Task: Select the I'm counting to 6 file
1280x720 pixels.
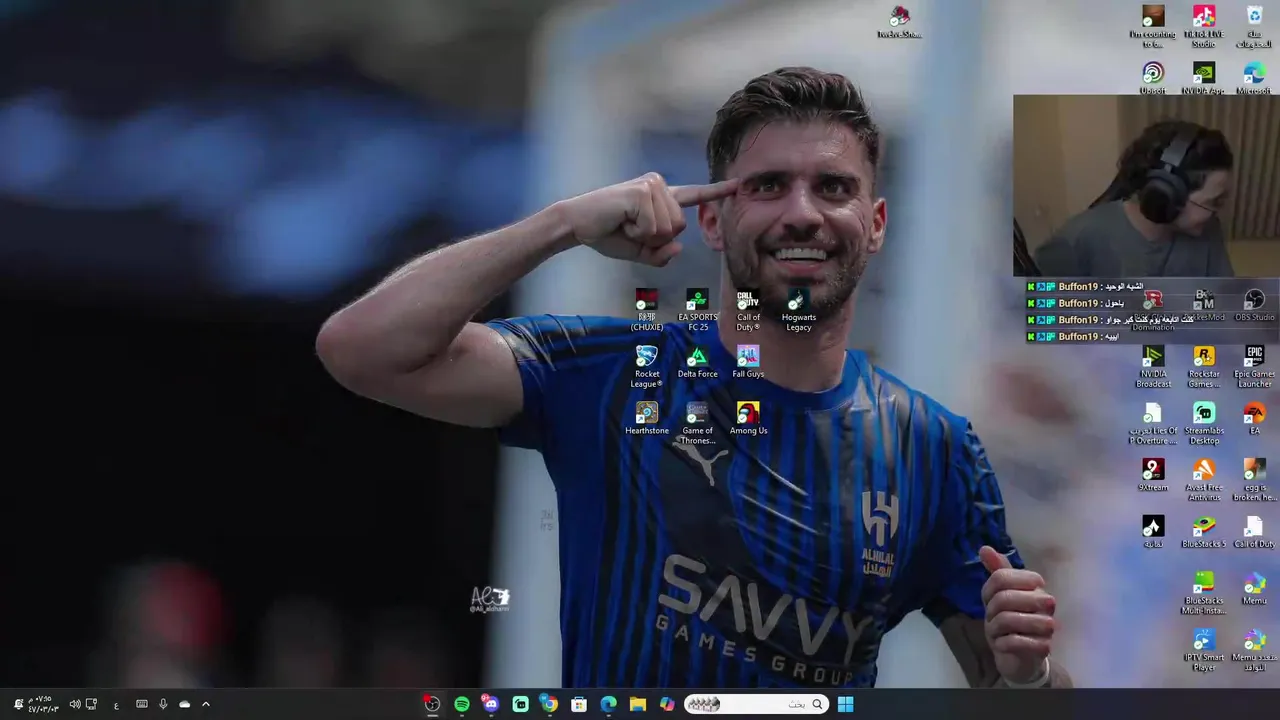Action: [1153, 27]
